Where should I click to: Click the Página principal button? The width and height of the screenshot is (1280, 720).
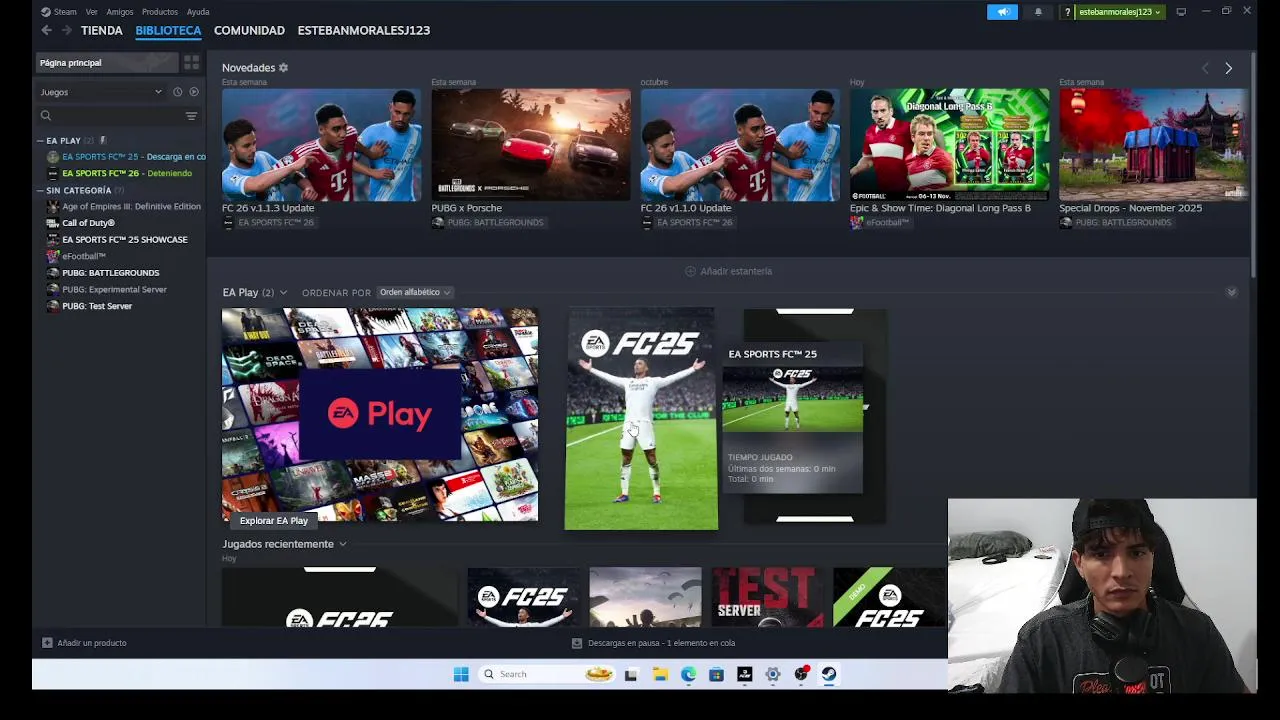[x=106, y=63]
